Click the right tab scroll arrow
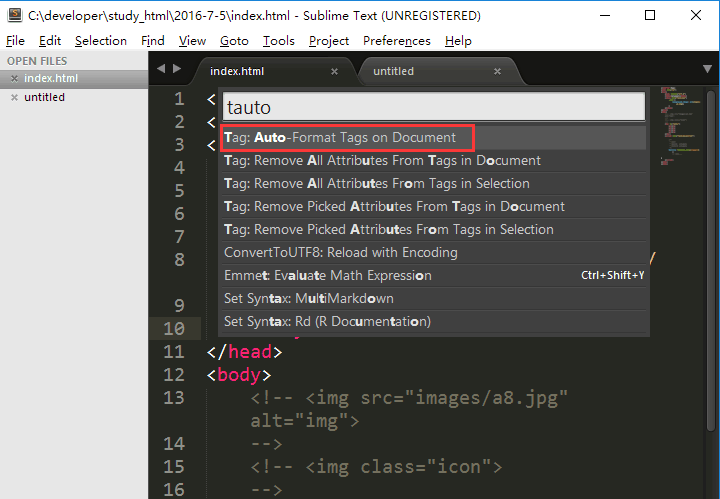The image size is (720, 499). coord(178,69)
